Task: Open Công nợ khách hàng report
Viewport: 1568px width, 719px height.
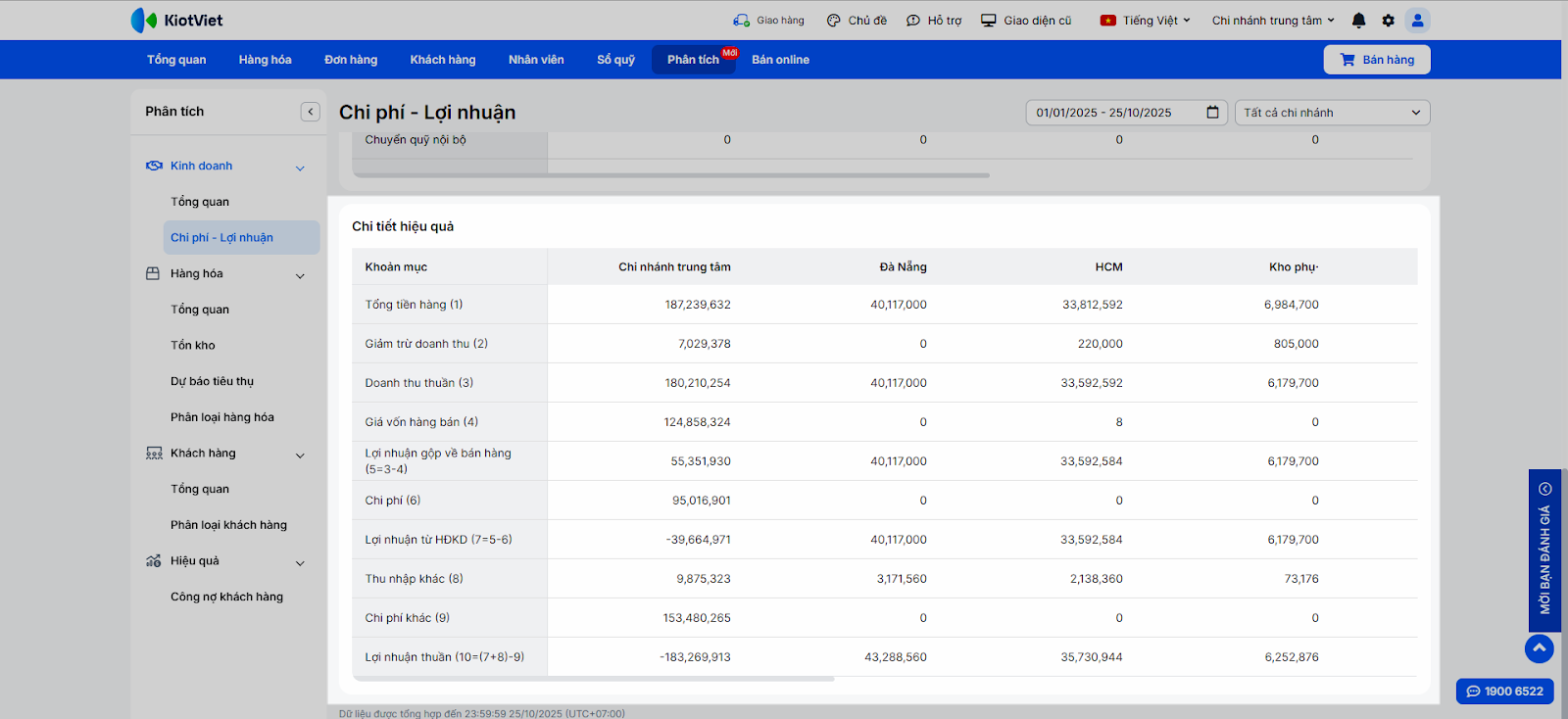Action: point(226,597)
